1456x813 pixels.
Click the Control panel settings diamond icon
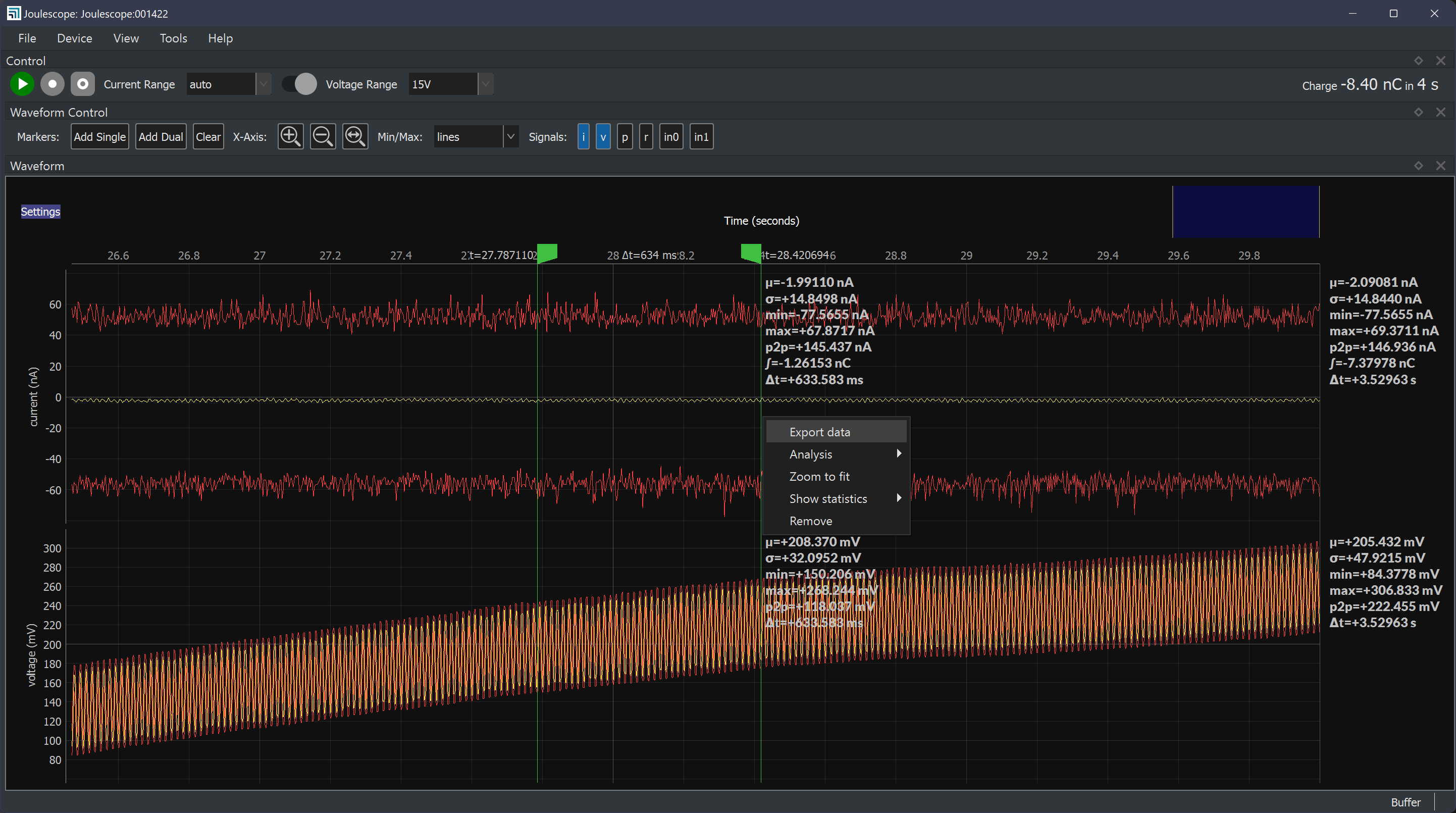[1418, 61]
